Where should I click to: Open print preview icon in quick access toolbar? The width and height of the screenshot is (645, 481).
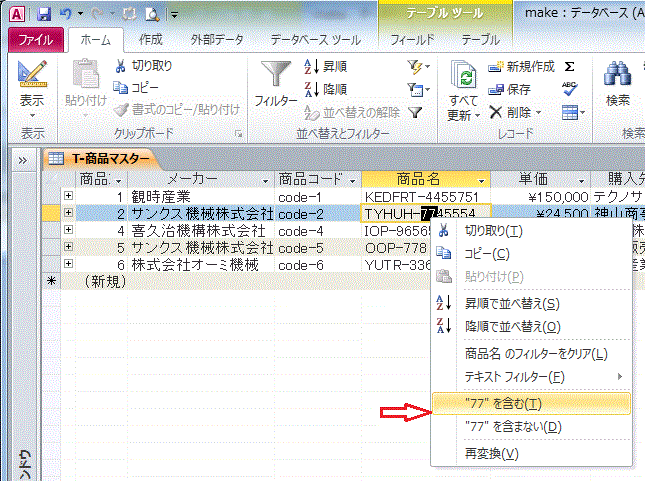(x=152, y=14)
